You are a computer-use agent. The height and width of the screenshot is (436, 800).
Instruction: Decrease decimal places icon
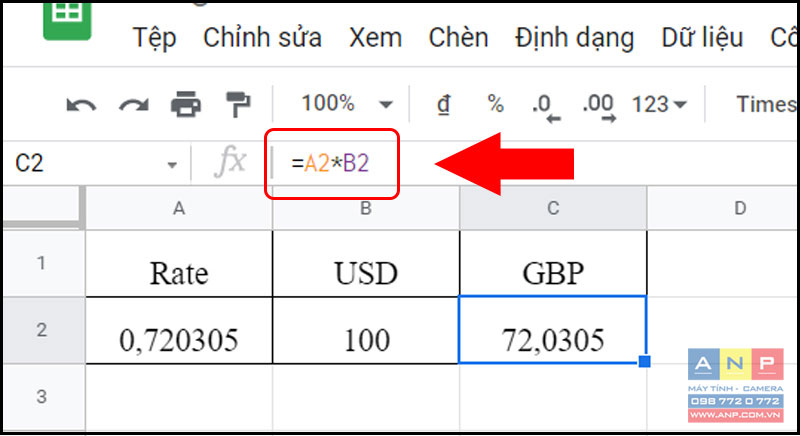tap(546, 108)
